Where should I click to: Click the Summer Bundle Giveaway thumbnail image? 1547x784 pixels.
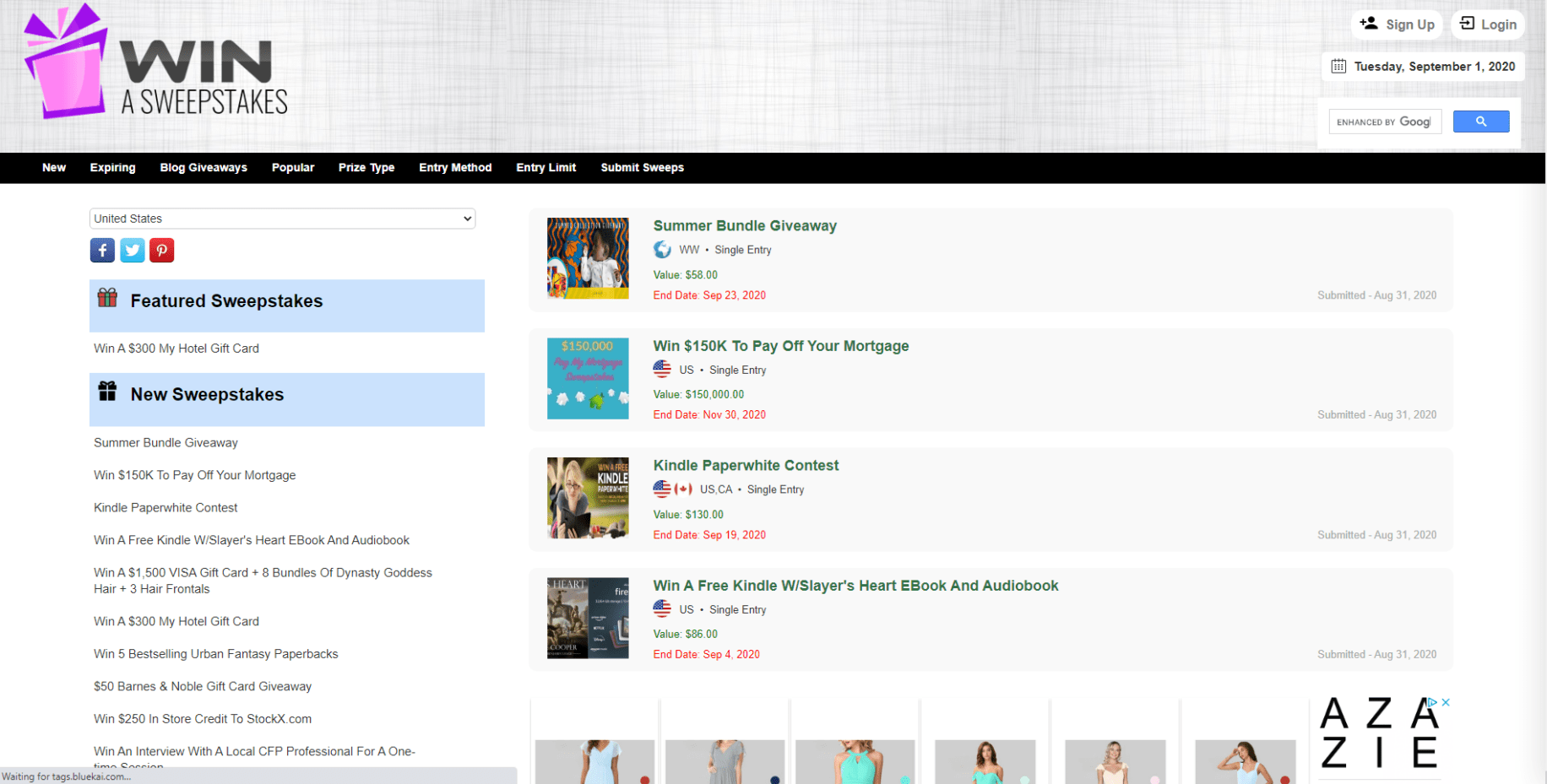click(x=588, y=258)
